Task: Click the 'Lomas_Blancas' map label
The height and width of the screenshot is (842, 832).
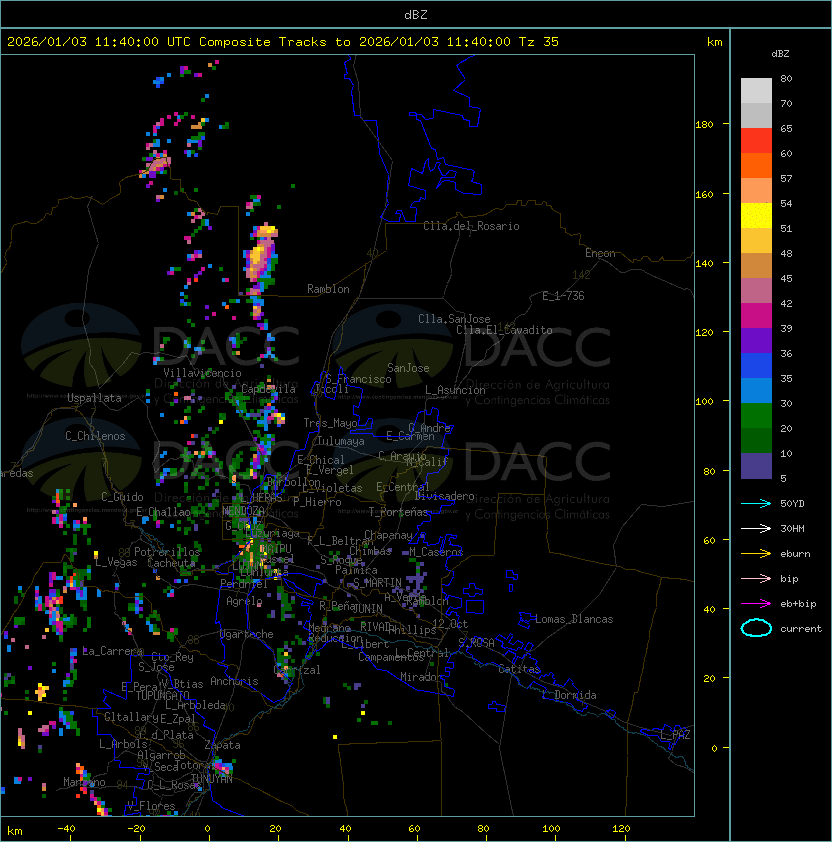Action: (574, 619)
